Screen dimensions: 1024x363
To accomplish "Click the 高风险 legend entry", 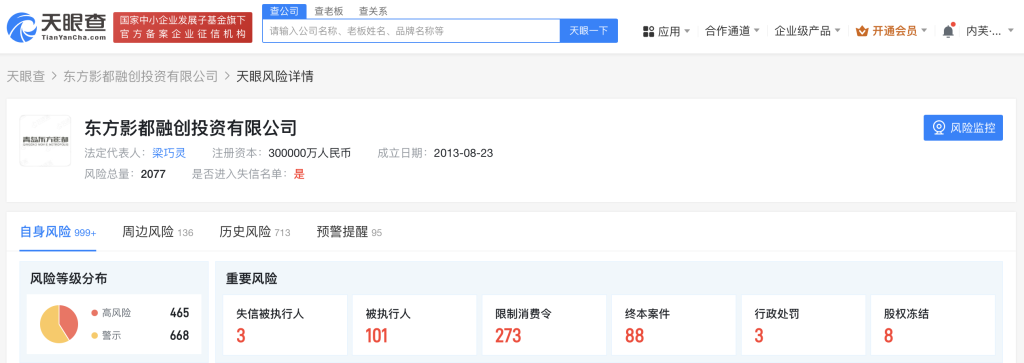I will (x=112, y=313).
